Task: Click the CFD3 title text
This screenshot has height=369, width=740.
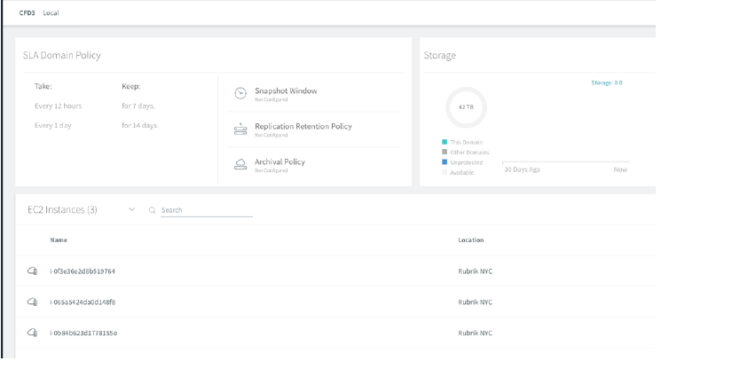Action: [27, 13]
